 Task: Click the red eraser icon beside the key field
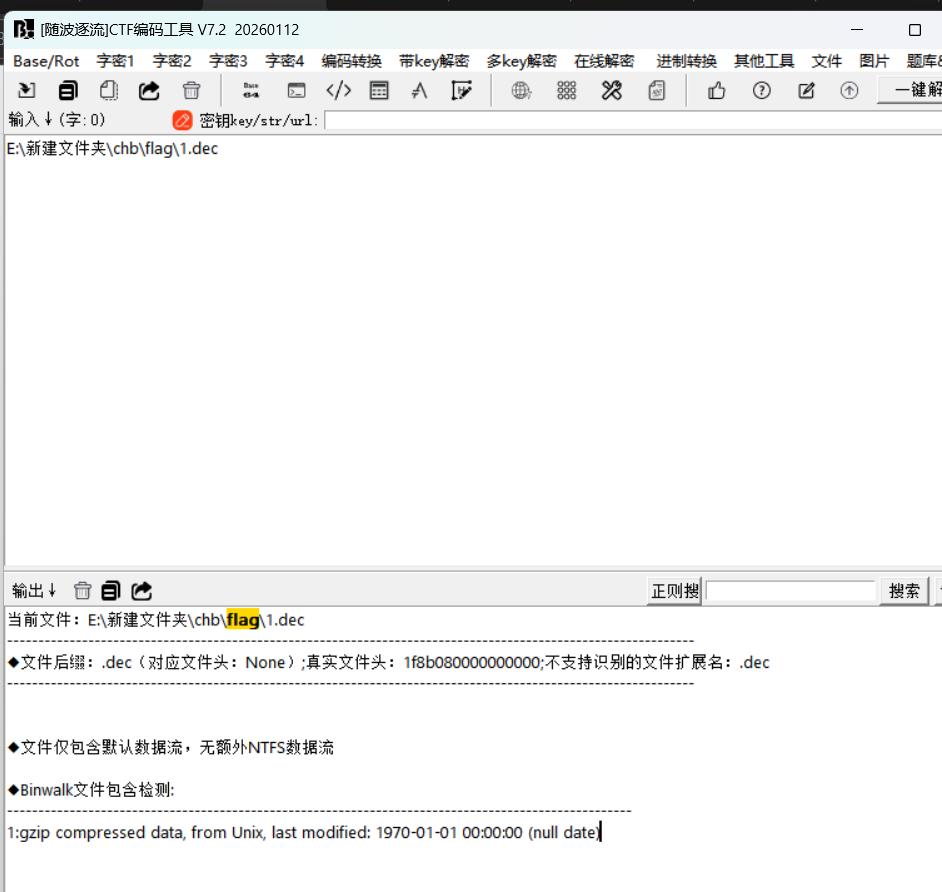[x=182, y=121]
